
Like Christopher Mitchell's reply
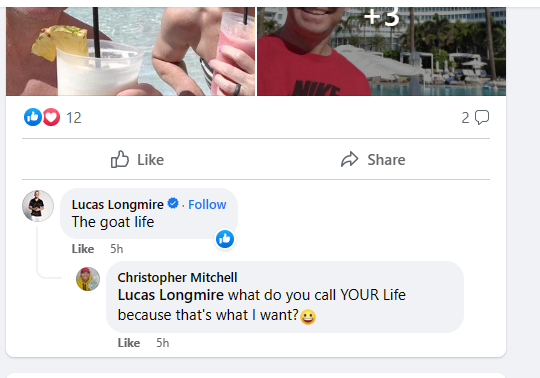coord(129,343)
